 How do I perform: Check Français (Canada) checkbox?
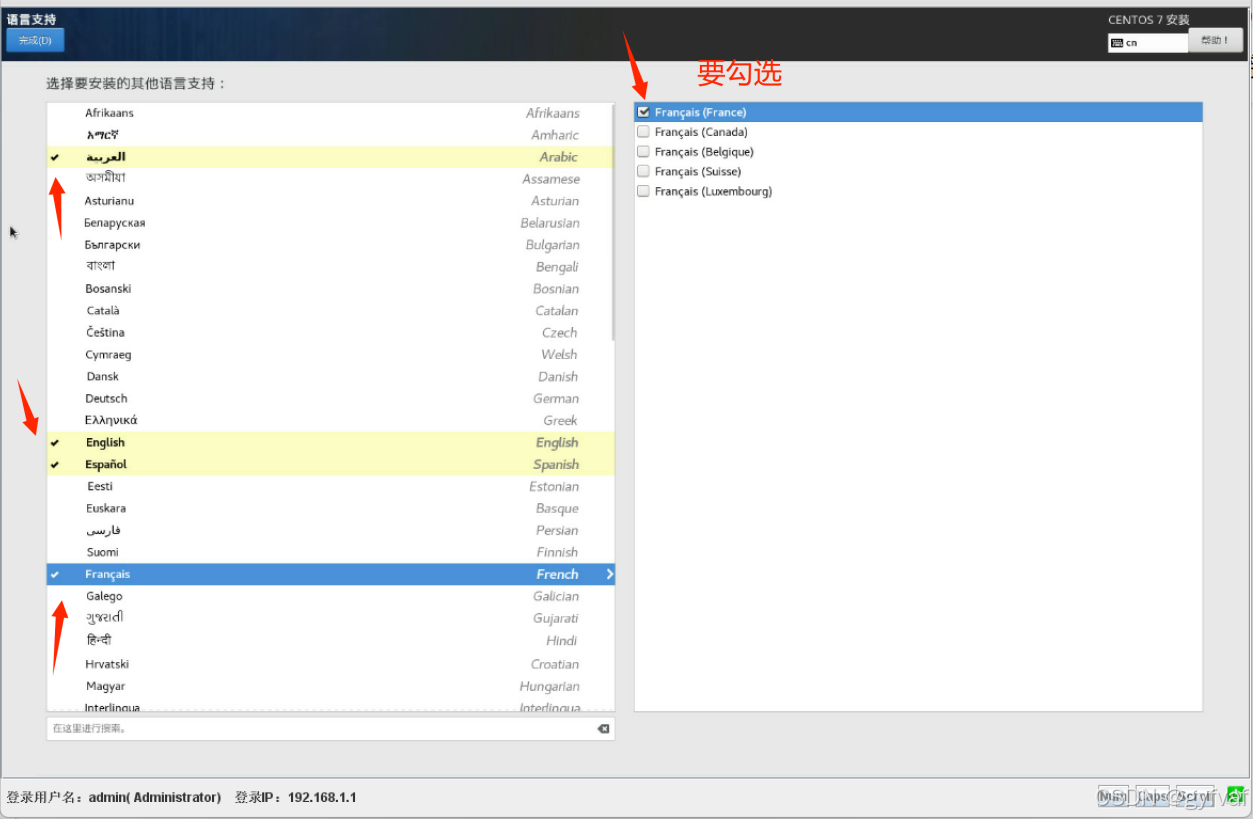[644, 132]
